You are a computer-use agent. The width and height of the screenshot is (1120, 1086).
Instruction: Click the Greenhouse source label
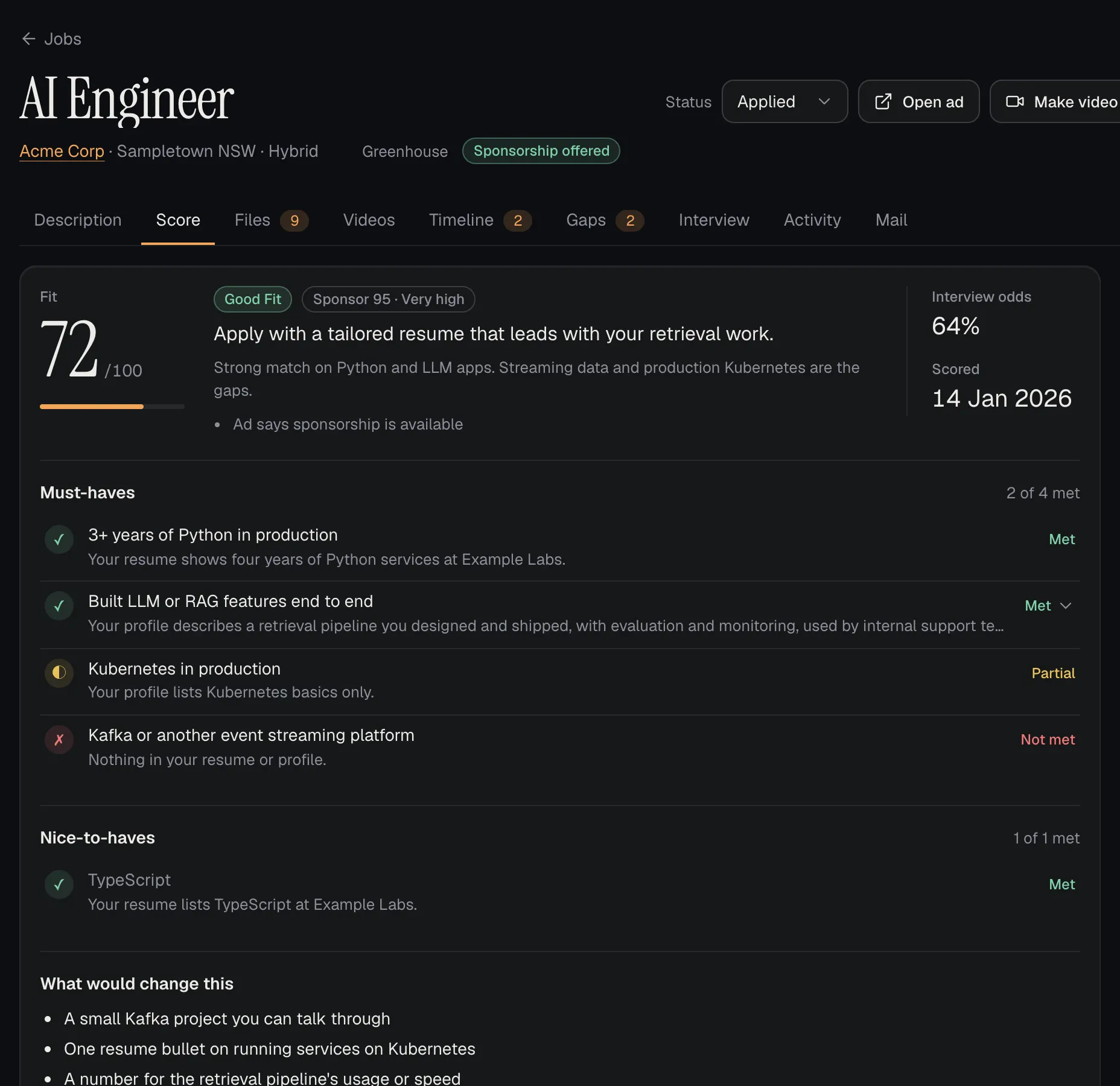[x=405, y=151]
